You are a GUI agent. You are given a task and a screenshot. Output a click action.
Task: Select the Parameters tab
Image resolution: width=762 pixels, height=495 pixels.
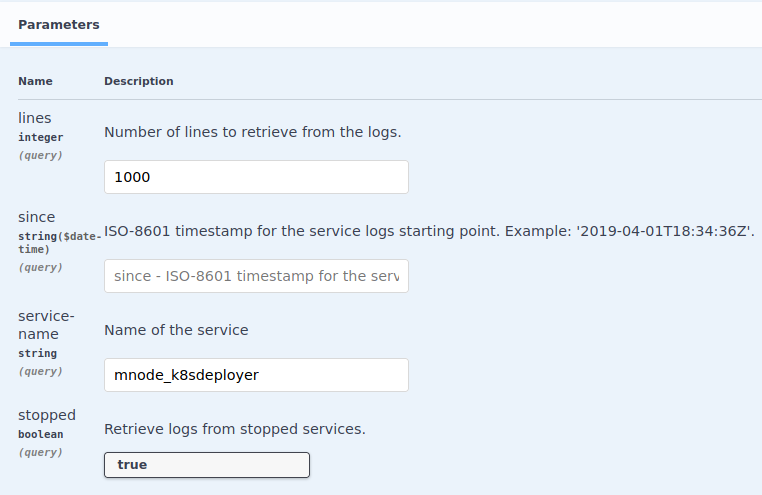point(59,25)
